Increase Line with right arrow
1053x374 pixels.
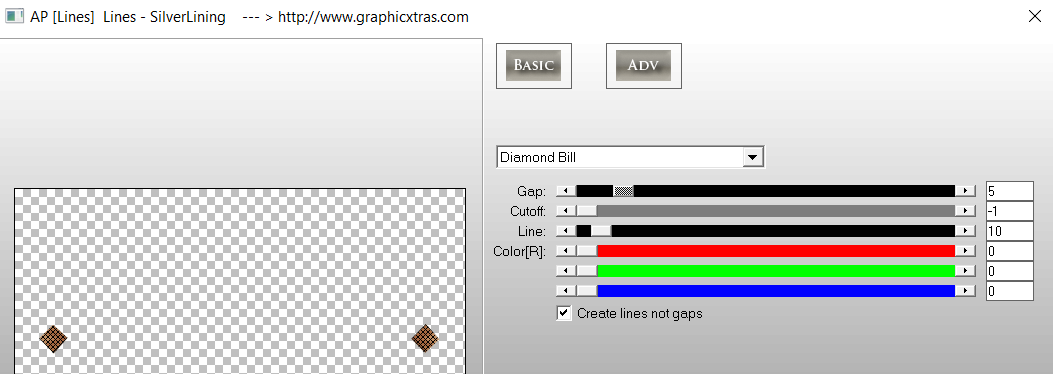[x=965, y=231]
